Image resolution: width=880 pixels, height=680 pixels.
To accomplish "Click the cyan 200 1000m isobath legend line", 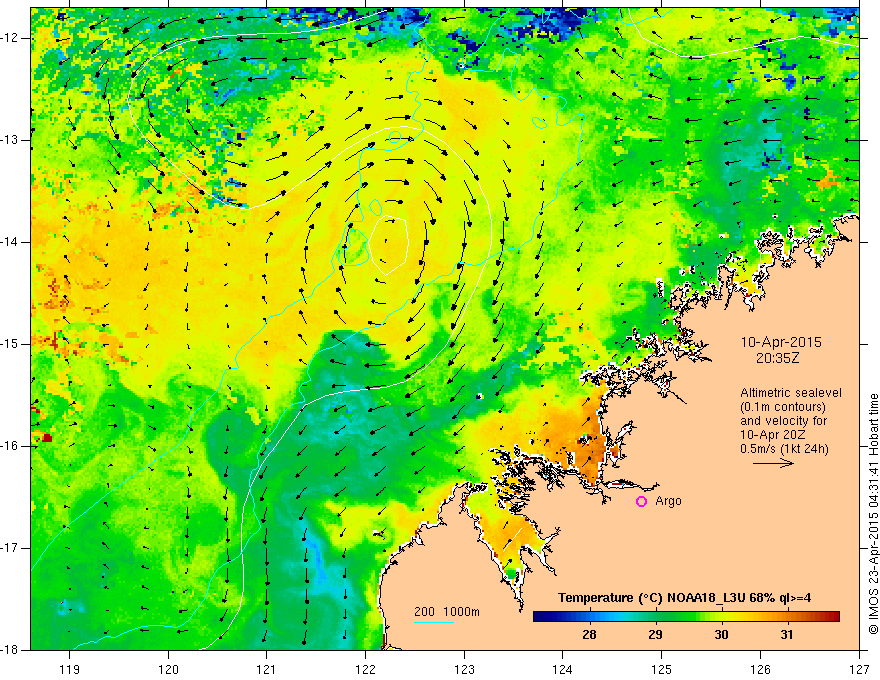I will (x=434, y=622).
